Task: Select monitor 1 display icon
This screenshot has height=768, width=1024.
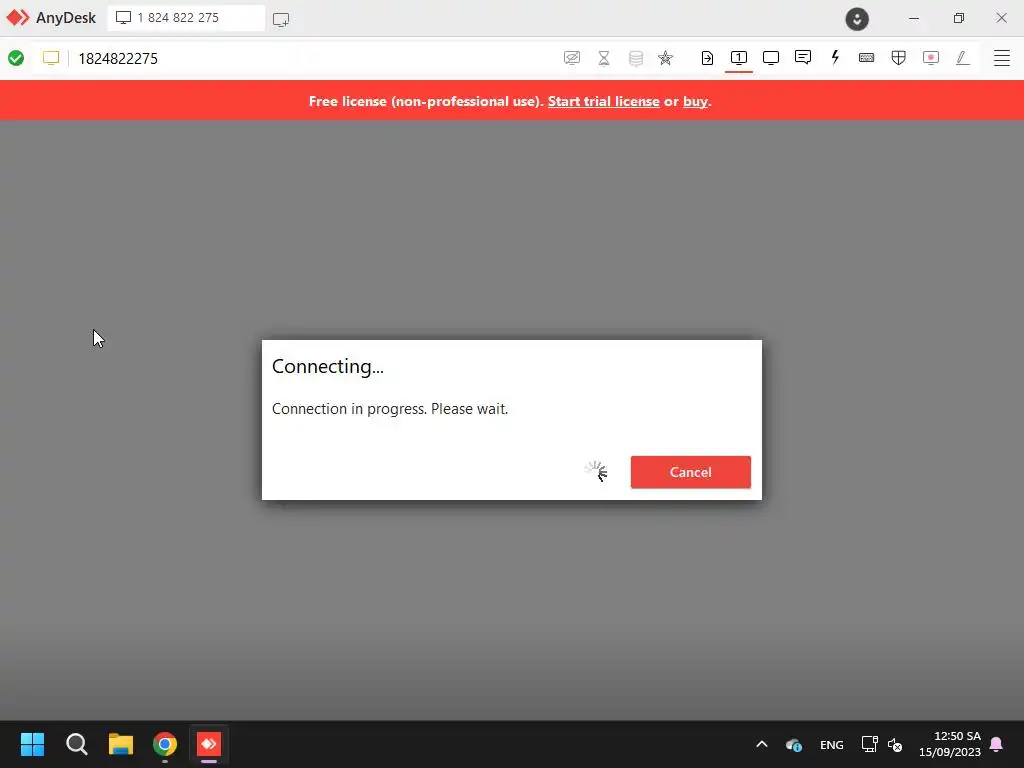Action: [739, 57]
